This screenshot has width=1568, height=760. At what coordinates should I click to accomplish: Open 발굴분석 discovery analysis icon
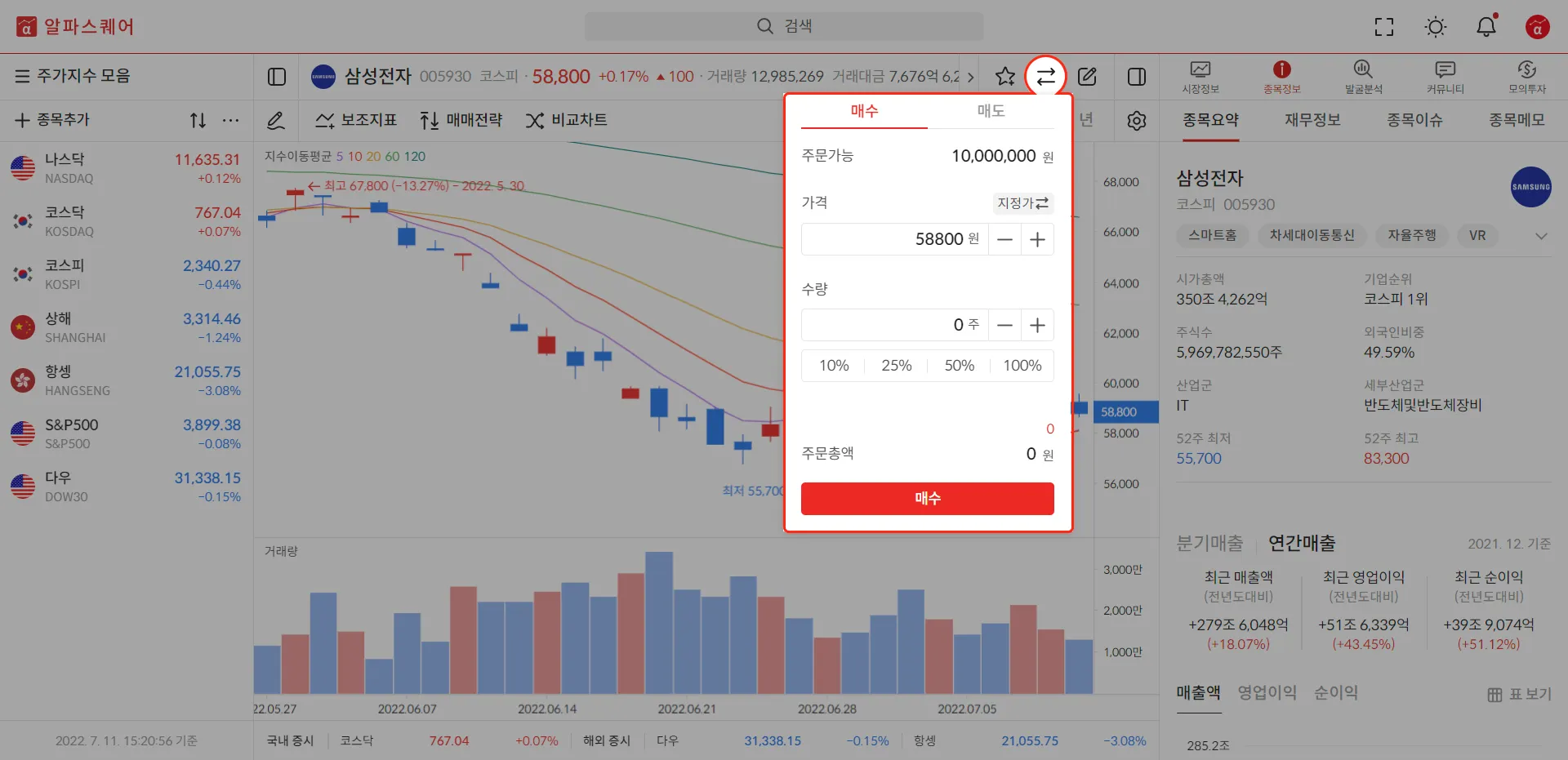coord(1364,77)
